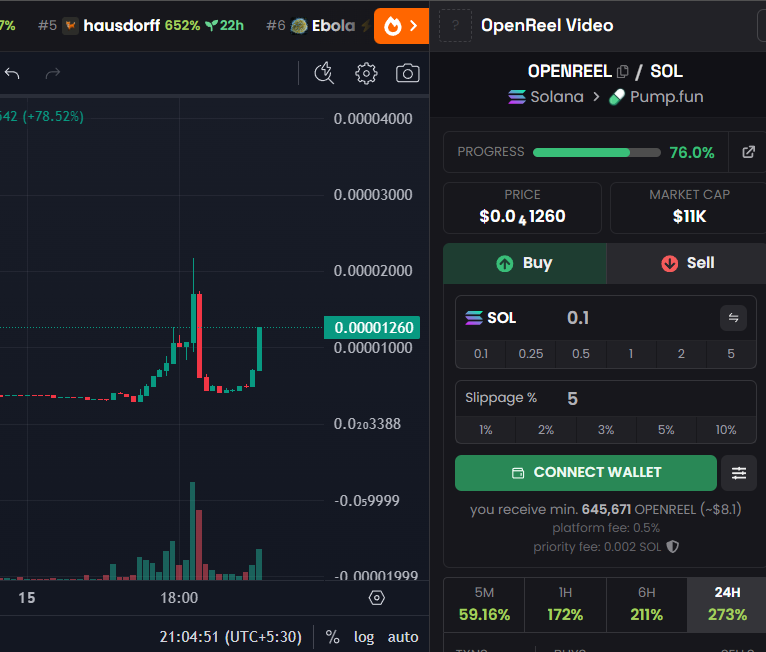Select Sell tab
The image size is (766, 652).
point(687,263)
